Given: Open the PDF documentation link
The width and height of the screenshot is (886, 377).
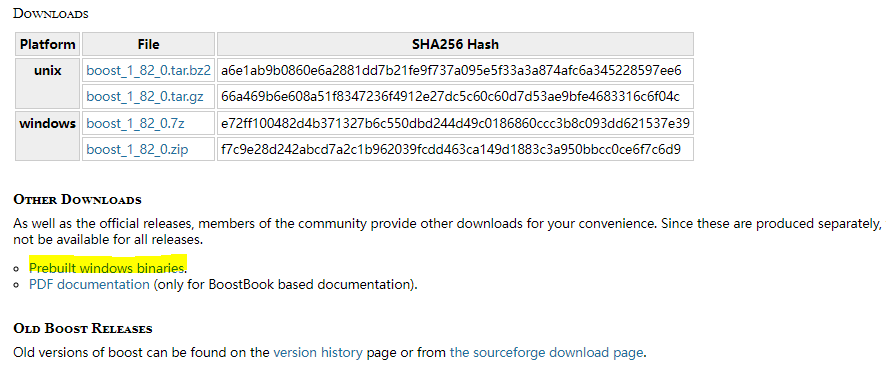Looking at the screenshot, I should [x=89, y=284].
